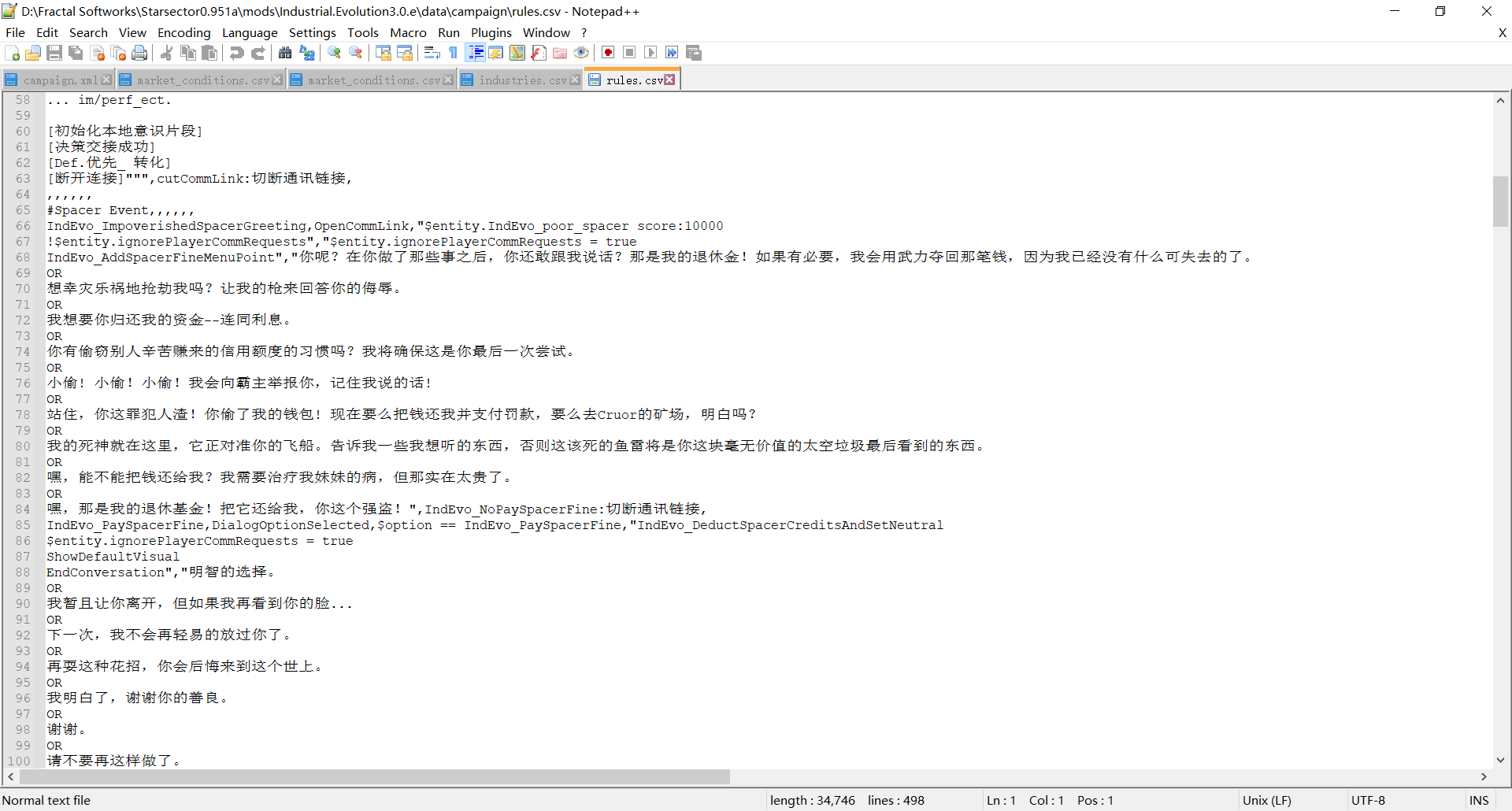This screenshot has width=1512, height=811.
Task: Click the Save All toolbar icon
Action: pos(76,53)
